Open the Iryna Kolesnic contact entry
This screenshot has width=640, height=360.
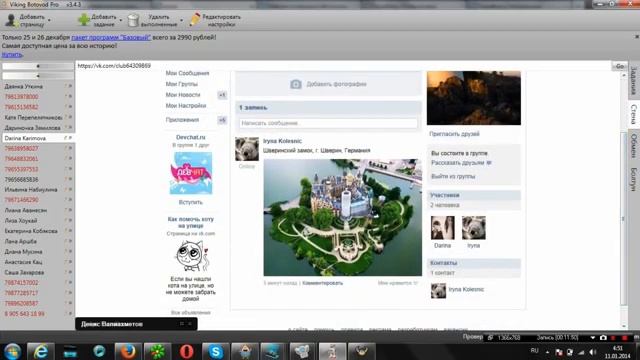click(x=466, y=289)
